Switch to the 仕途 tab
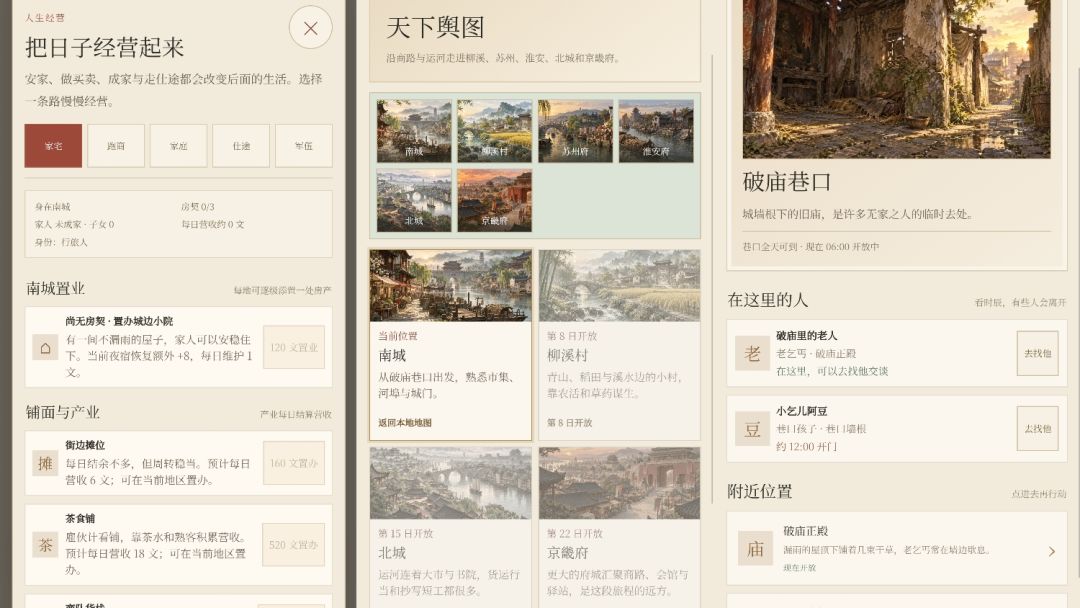The image size is (1080, 608). tap(241, 146)
